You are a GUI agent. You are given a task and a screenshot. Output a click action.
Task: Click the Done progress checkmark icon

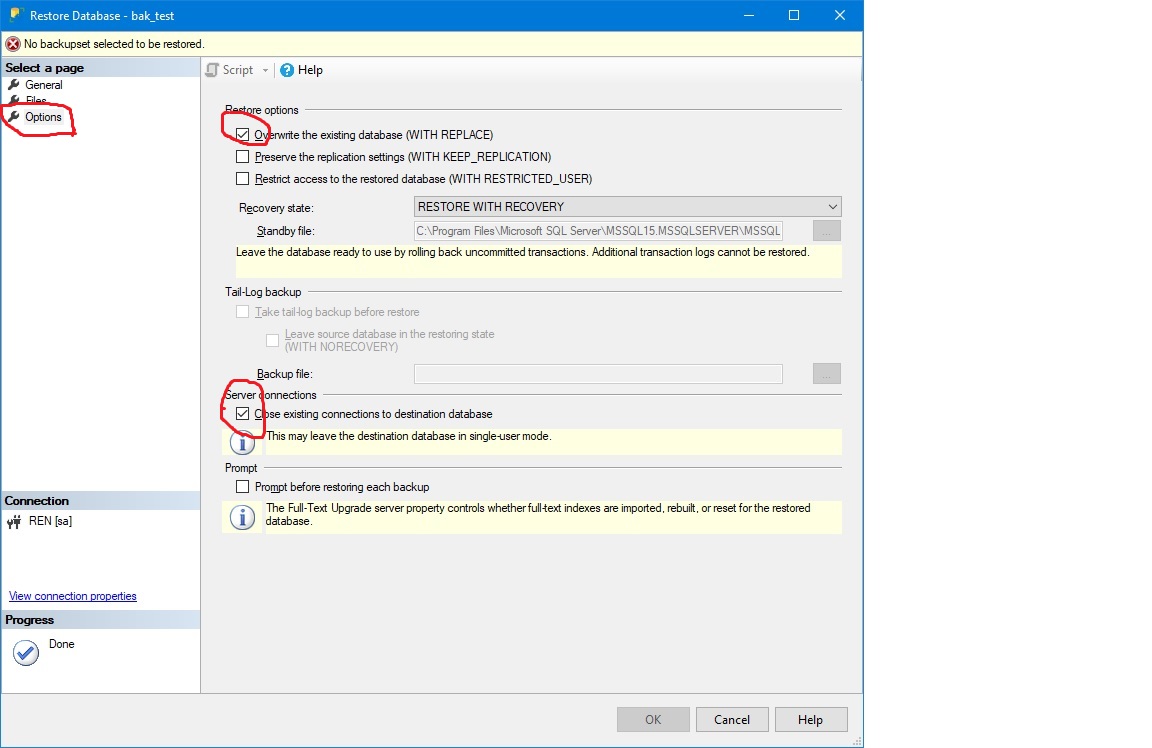pos(26,652)
